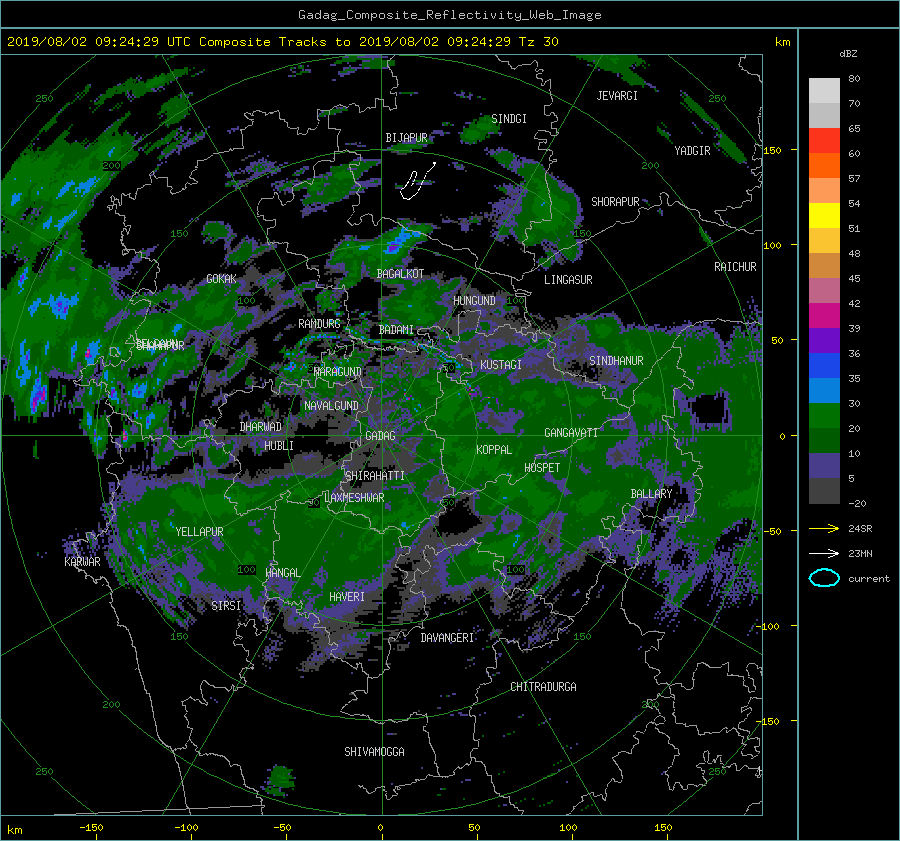Click the '-20' dBZ scale value

(x=857, y=503)
